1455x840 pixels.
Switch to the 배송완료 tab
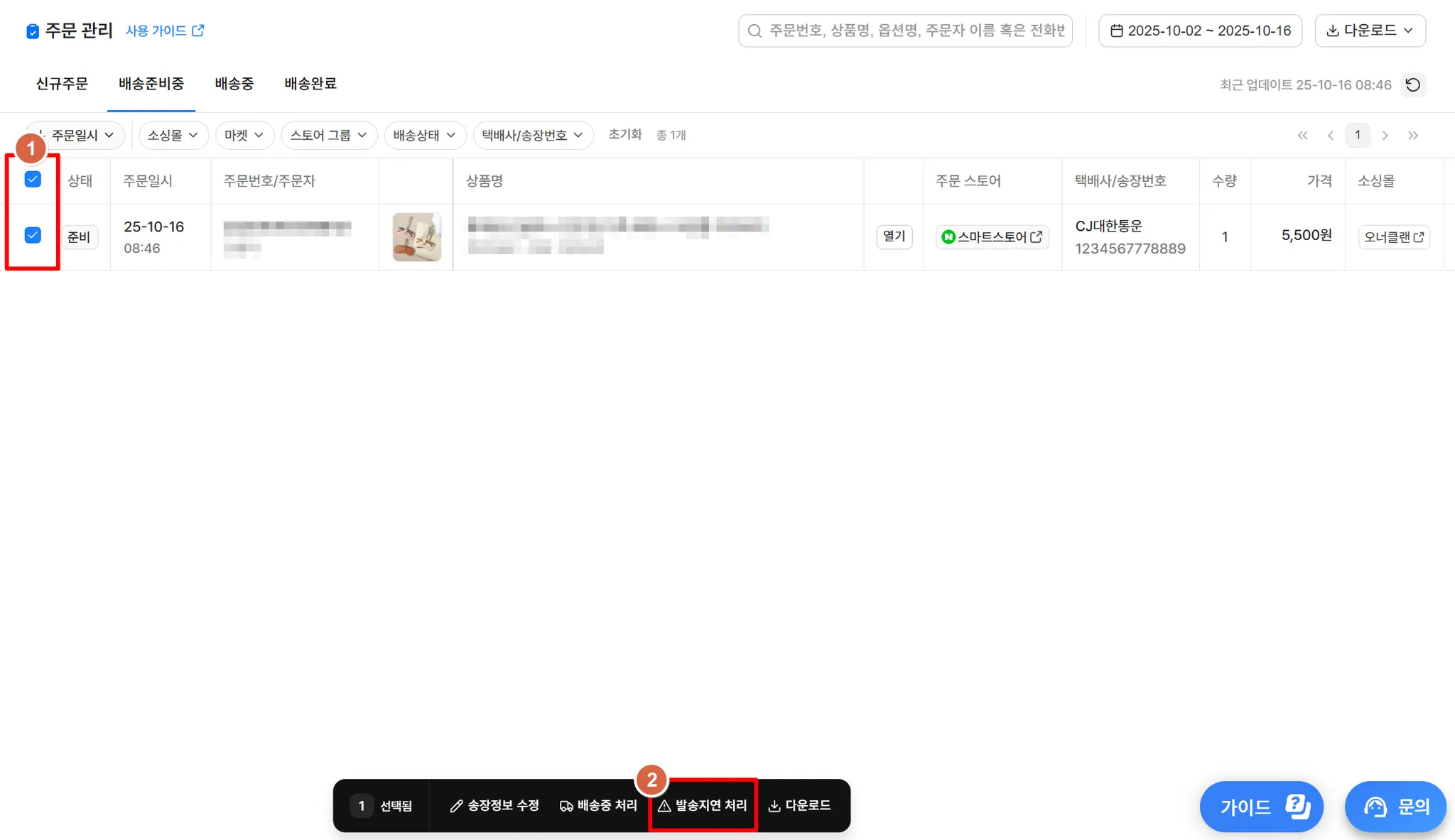[310, 84]
